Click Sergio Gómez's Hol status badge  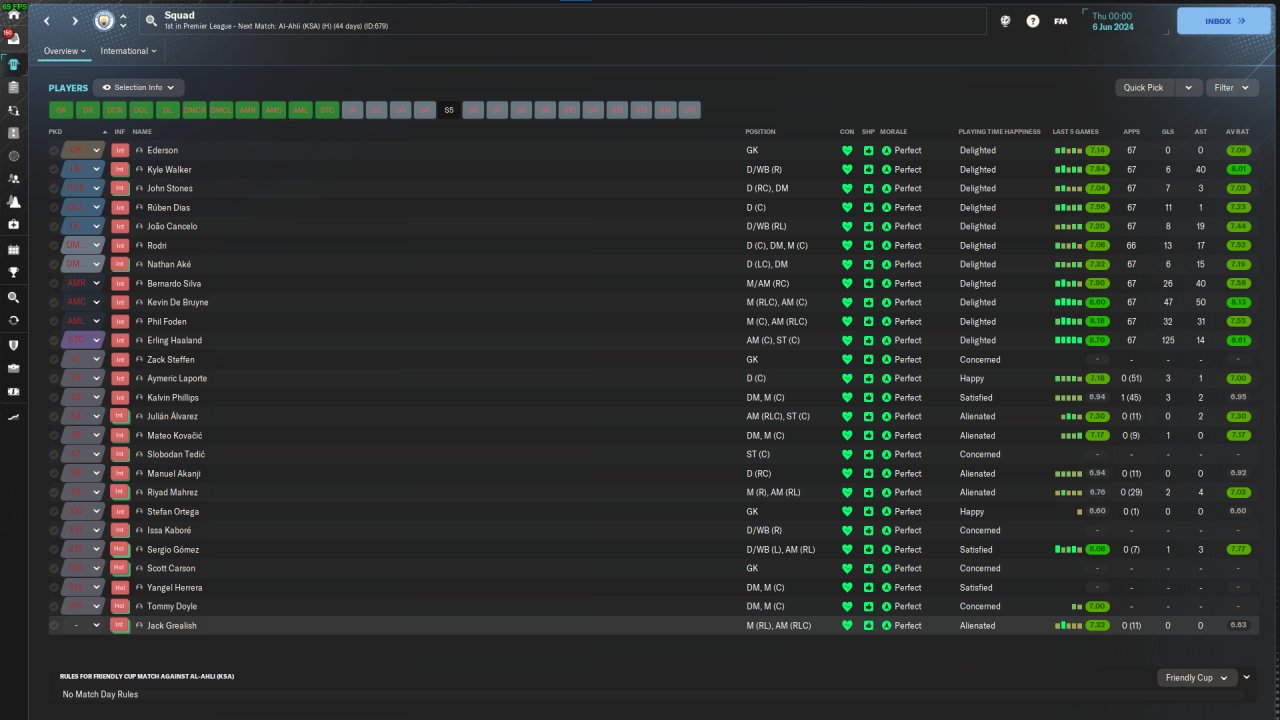pos(120,549)
